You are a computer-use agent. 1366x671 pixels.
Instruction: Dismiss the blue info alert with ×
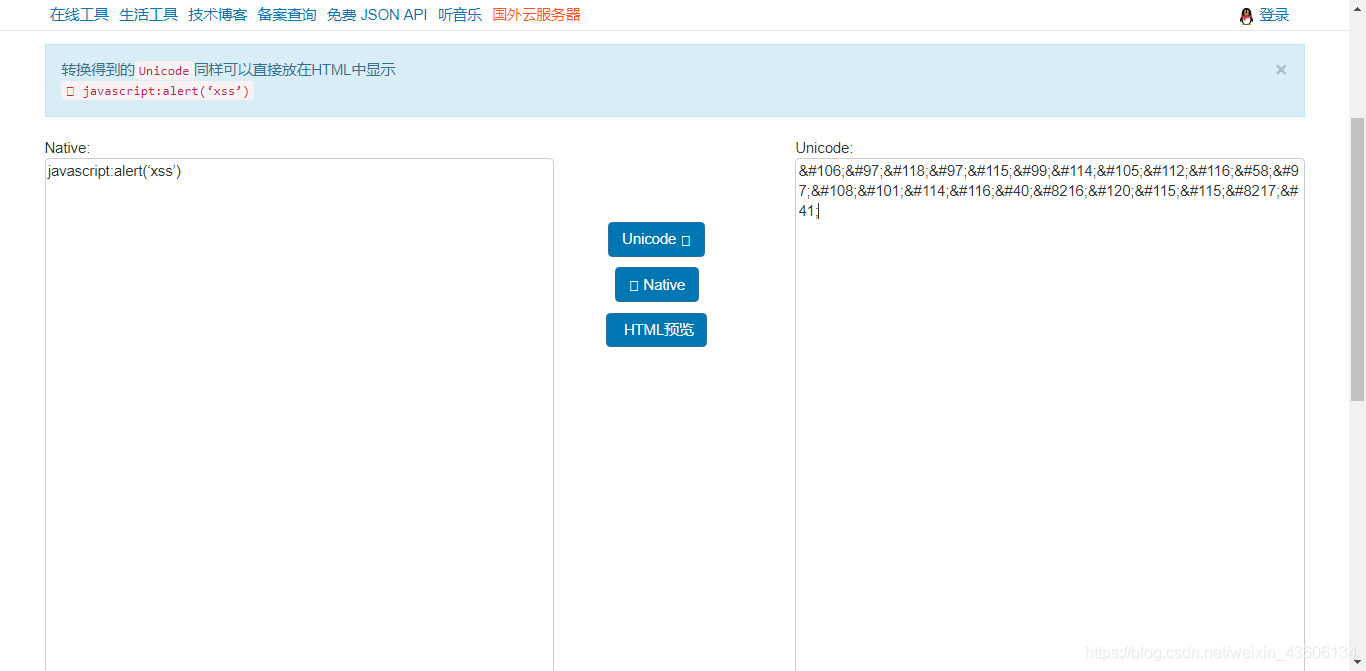pos(1281,70)
